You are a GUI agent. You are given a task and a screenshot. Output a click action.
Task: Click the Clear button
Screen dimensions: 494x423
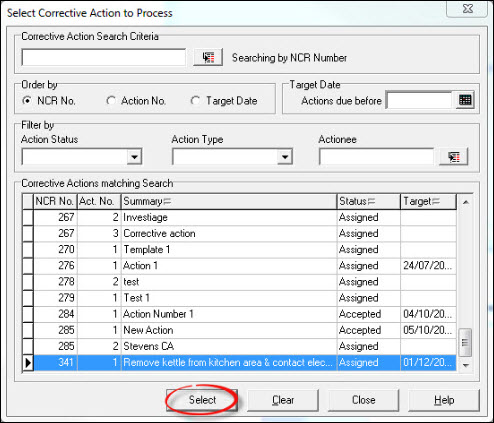283,400
